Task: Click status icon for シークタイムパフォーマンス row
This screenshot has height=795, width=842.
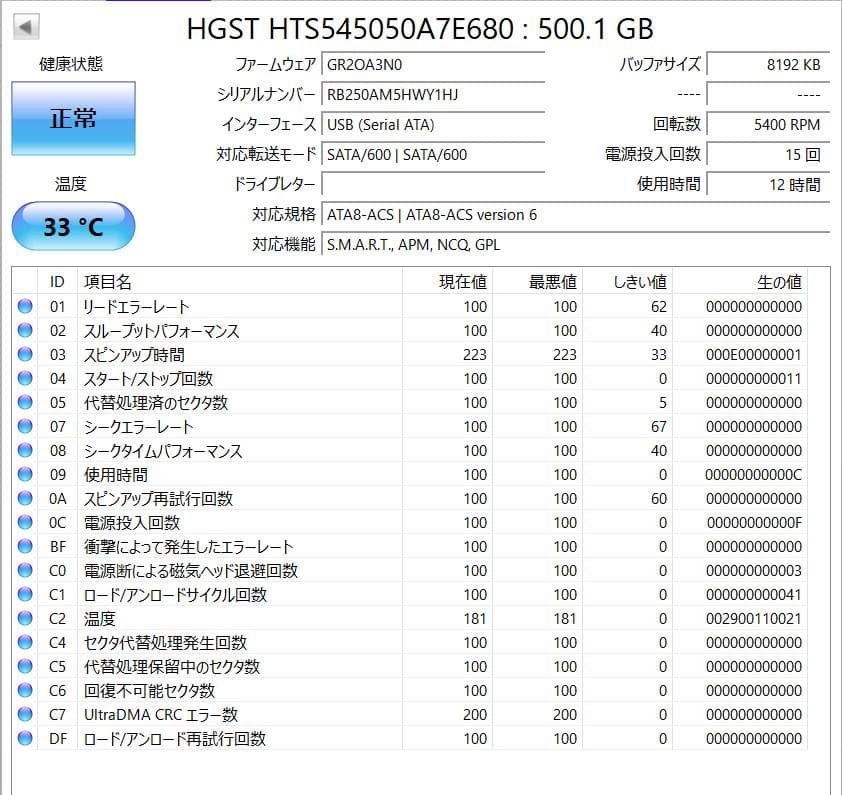Action: [x=25, y=450]
